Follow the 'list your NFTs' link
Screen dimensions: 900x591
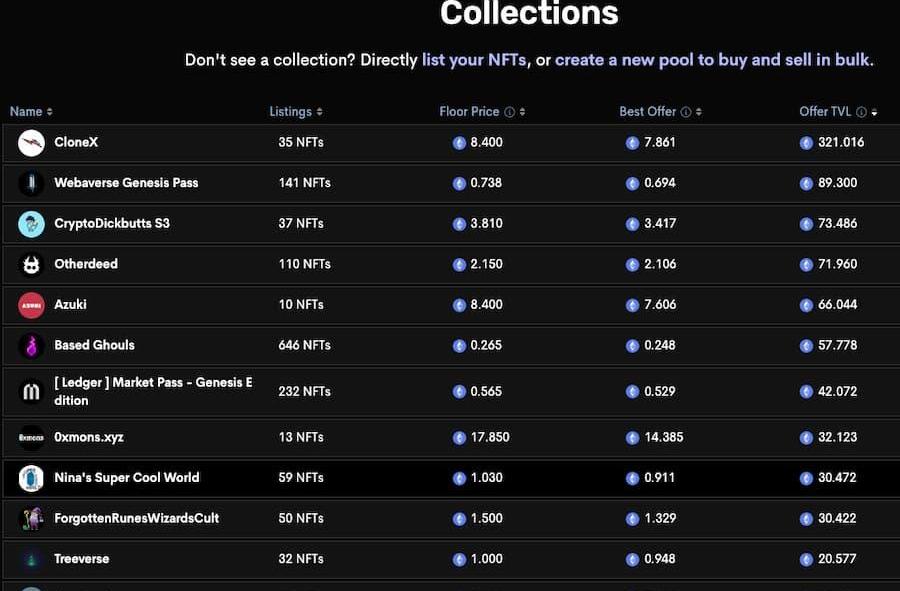pyautogui.click(x=474, y=60)
